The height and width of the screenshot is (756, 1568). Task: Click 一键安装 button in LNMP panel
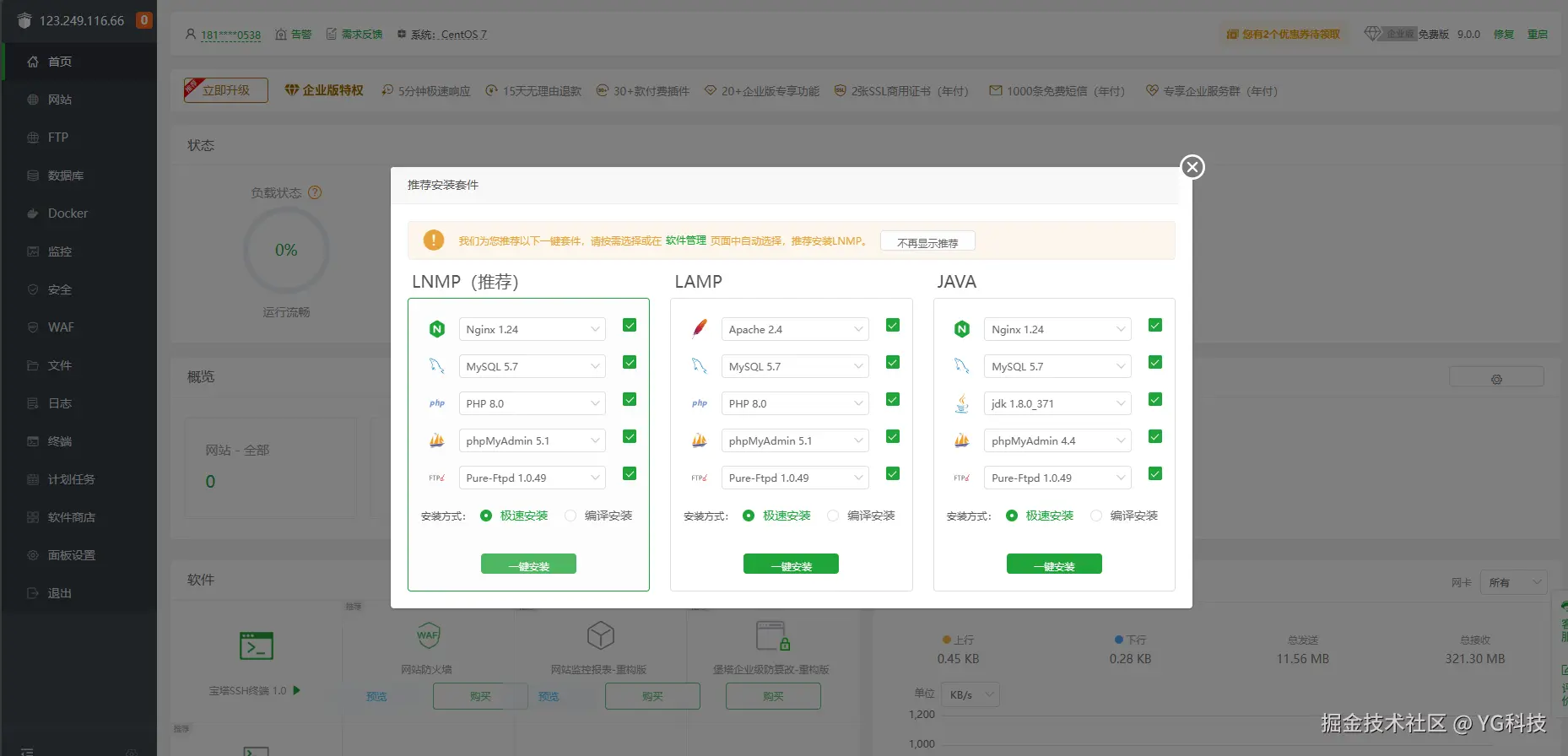528,564
